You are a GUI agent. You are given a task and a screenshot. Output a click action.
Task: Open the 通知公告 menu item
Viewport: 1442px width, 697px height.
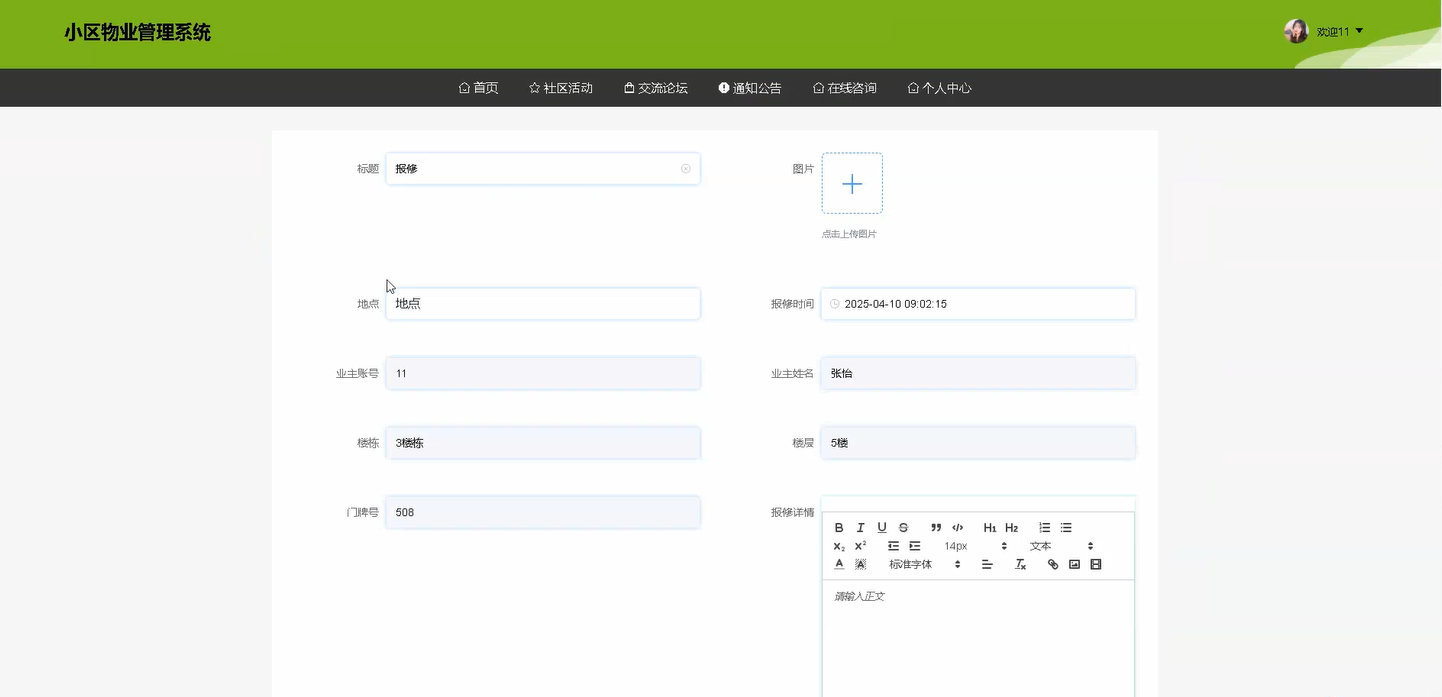(750, 88)
